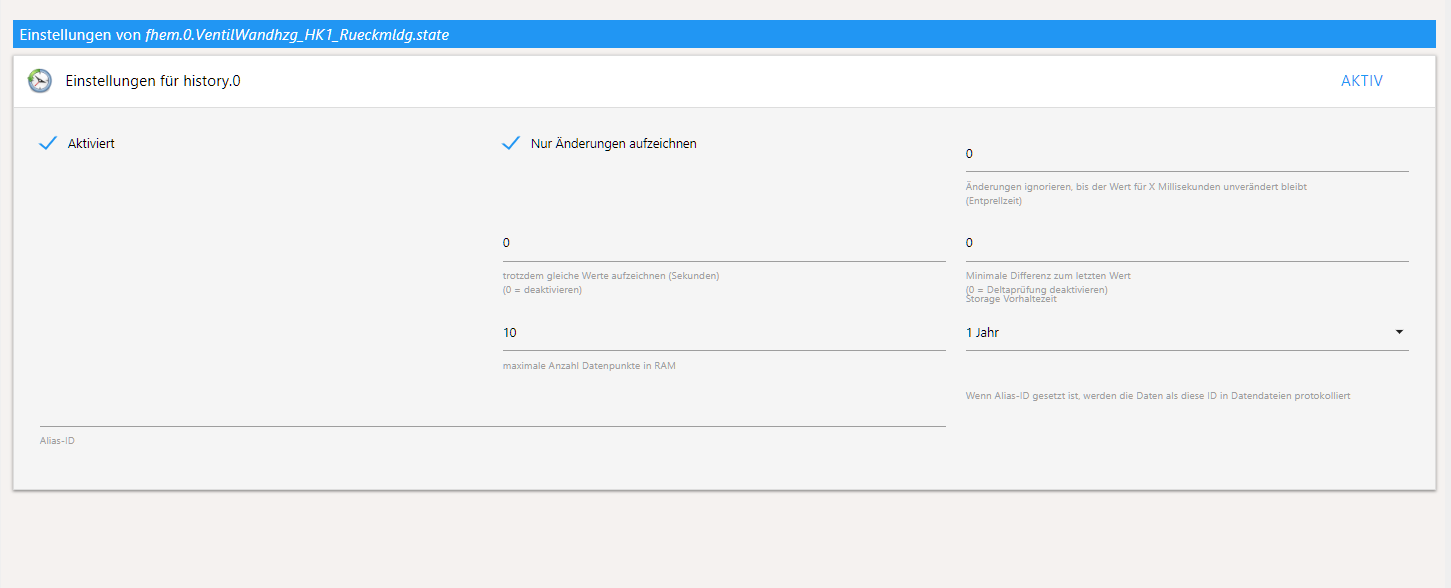Collapse the Einstellungen für history.0 header
This screenshot has height=588, width=1451.
point(725,81)
